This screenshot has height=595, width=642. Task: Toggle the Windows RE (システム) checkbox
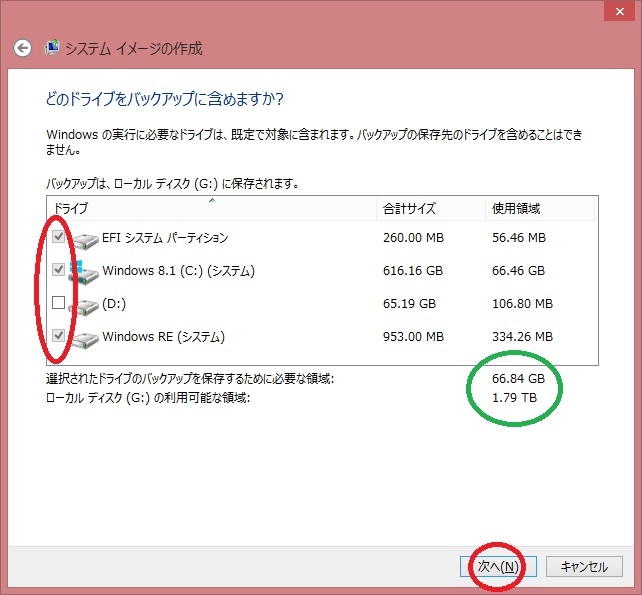(x=59, y=336)
